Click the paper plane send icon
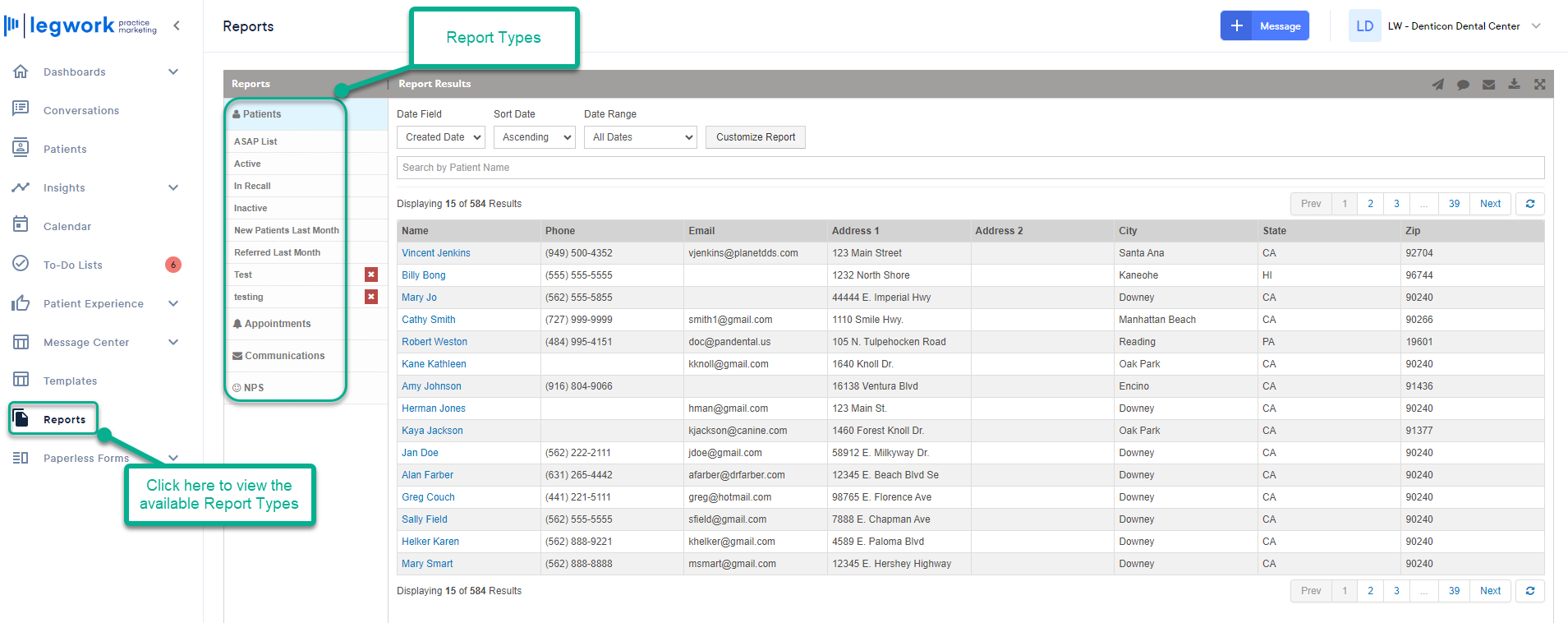Screen dimensions: 1568x623 pos(1437,85)
